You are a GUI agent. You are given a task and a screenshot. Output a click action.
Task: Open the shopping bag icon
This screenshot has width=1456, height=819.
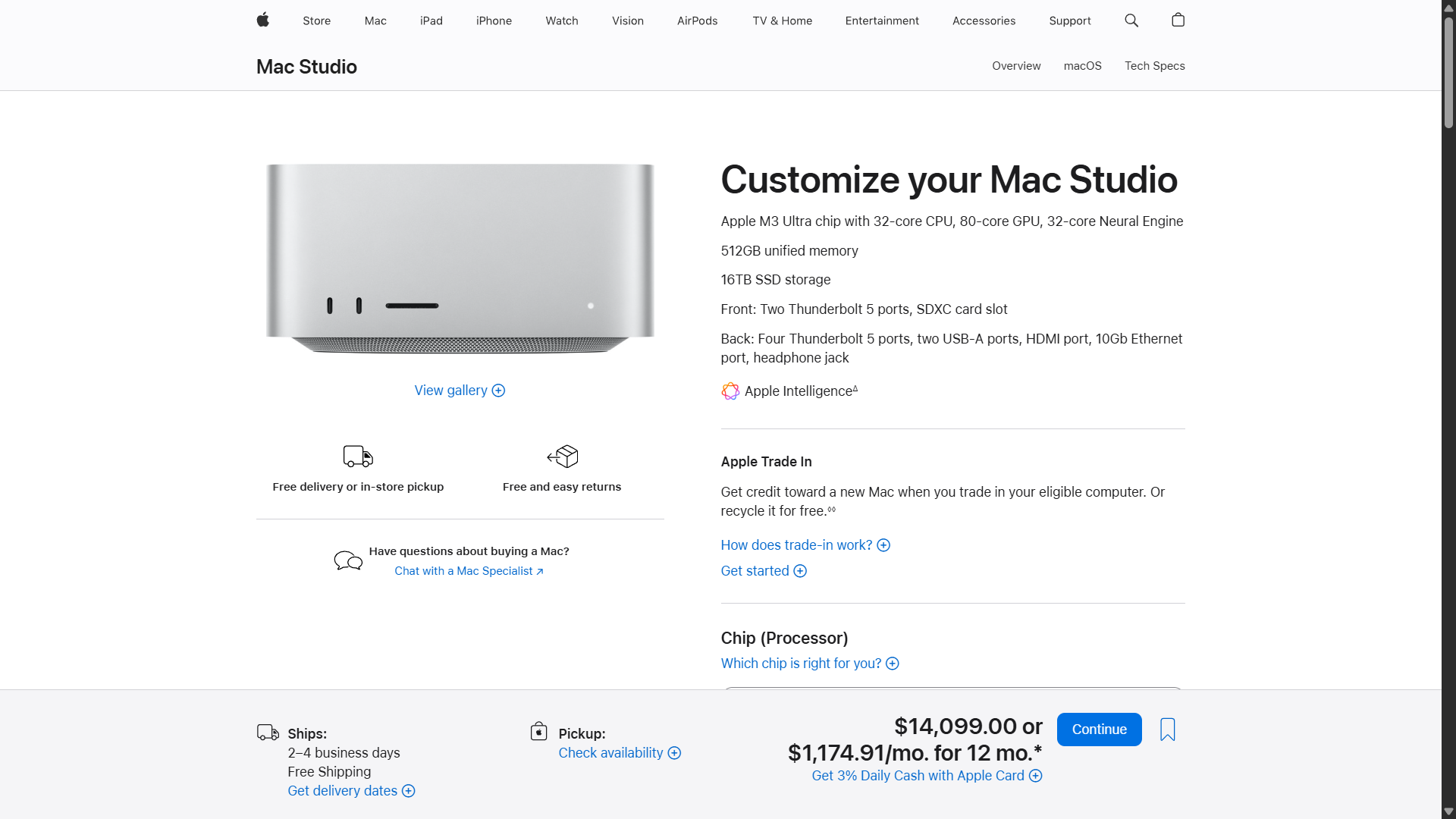coord(1178,20)
